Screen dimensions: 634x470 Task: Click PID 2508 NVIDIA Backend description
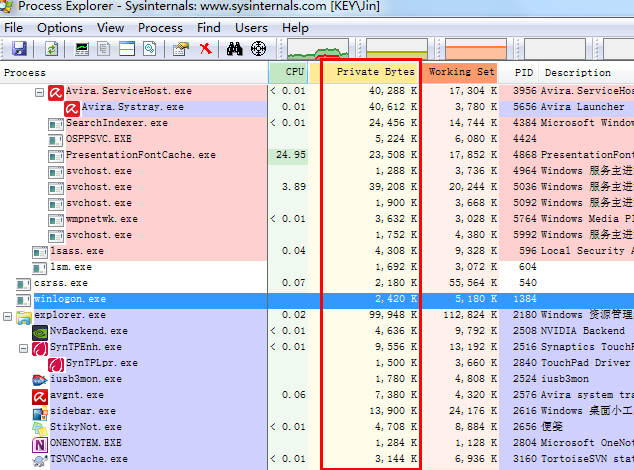click(x=583, y=331)
